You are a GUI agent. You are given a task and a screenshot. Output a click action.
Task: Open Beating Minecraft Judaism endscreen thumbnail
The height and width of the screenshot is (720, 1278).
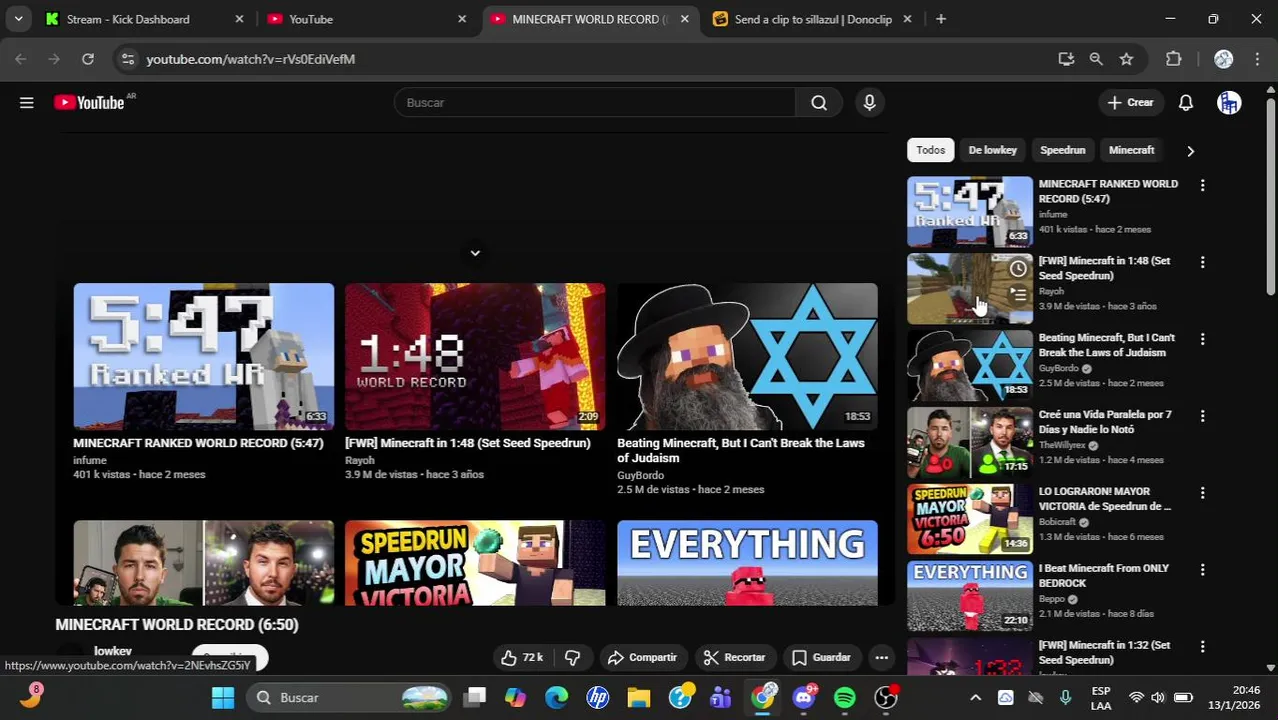747,357
